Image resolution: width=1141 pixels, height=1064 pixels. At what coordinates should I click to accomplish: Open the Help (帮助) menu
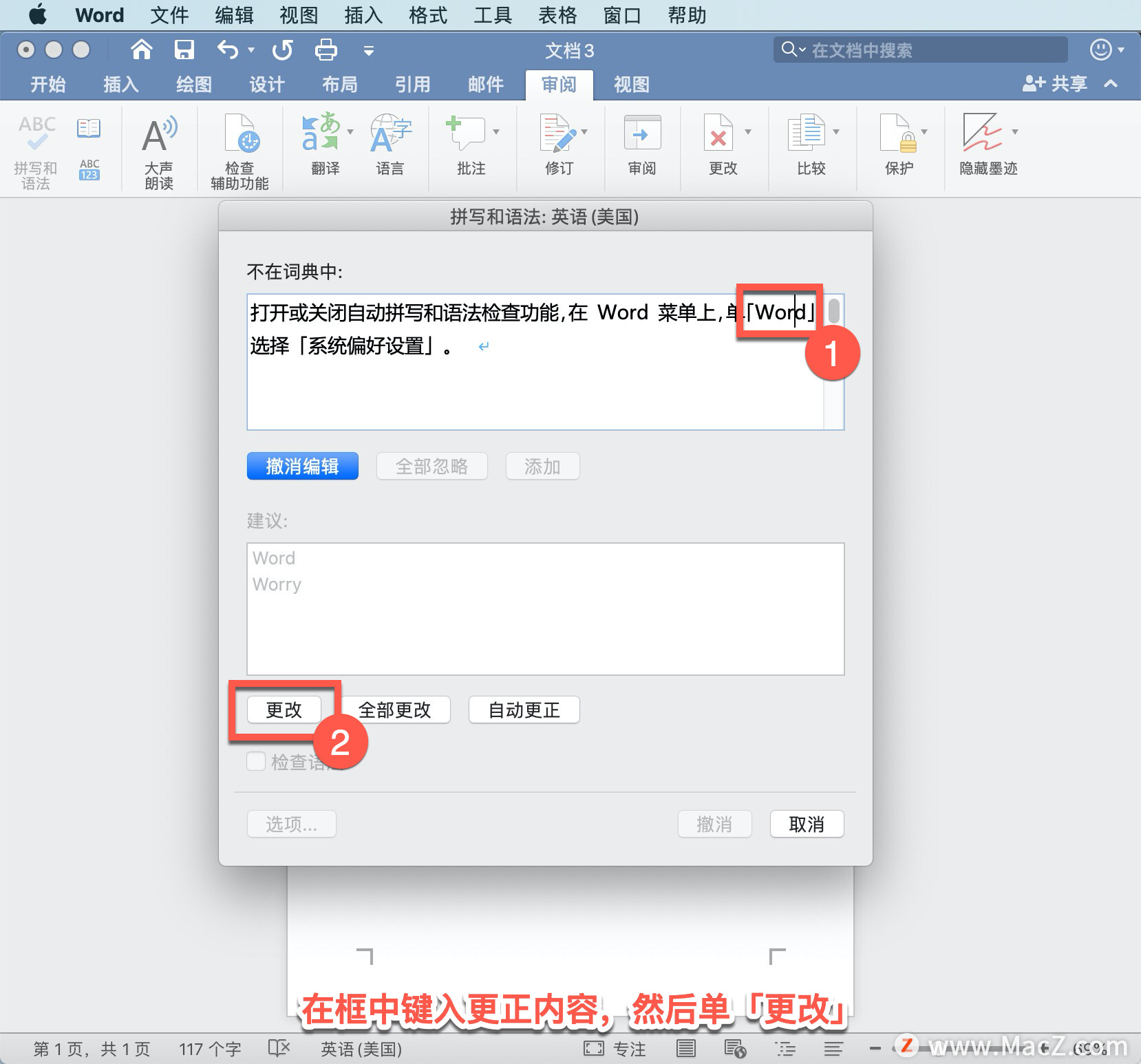[687, 15]
